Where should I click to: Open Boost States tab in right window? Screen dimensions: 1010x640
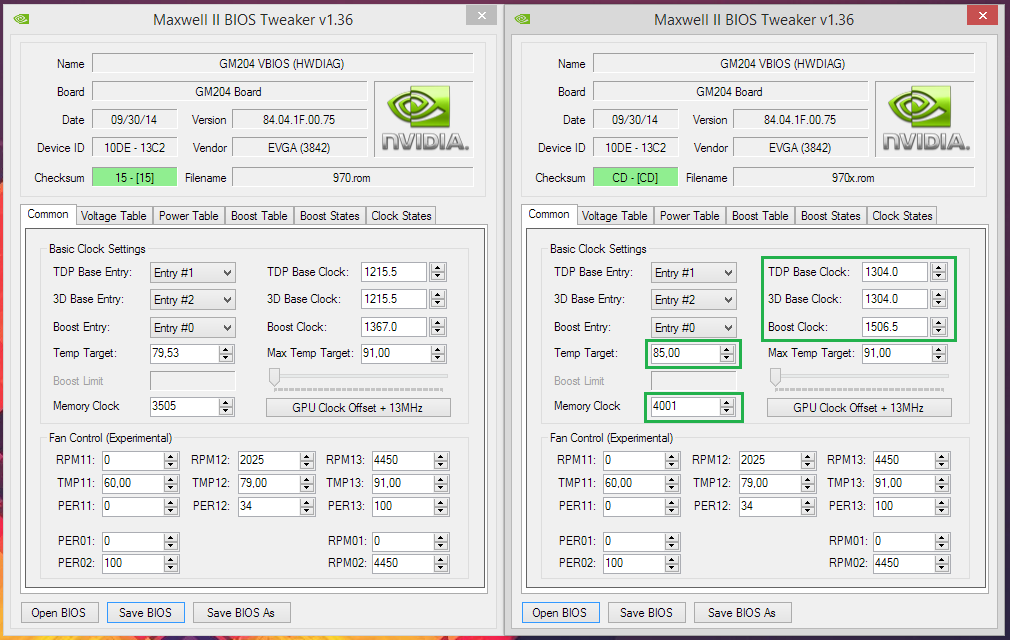click(x=831, y=216)
